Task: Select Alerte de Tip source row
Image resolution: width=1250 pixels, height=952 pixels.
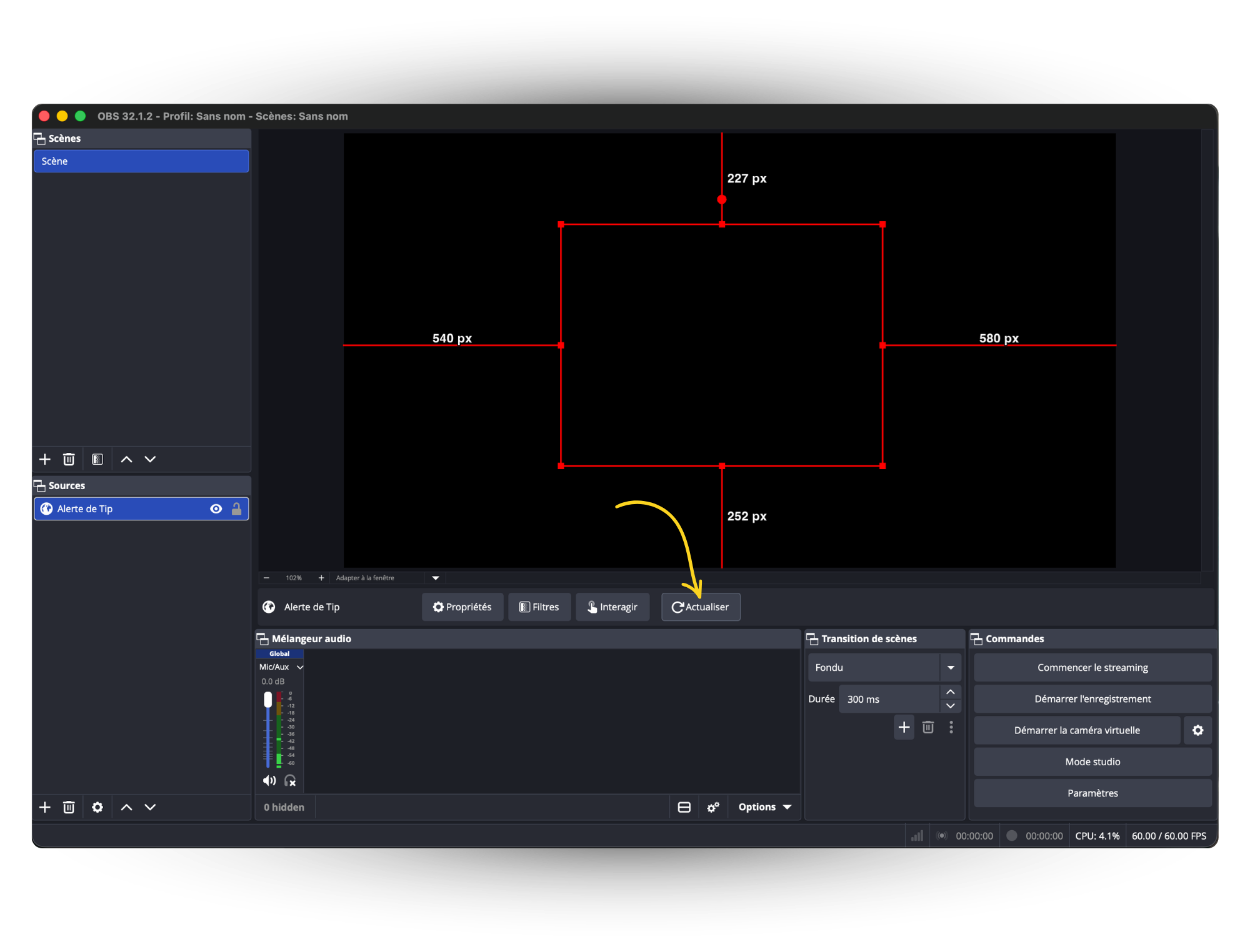Action: (141, 508)
